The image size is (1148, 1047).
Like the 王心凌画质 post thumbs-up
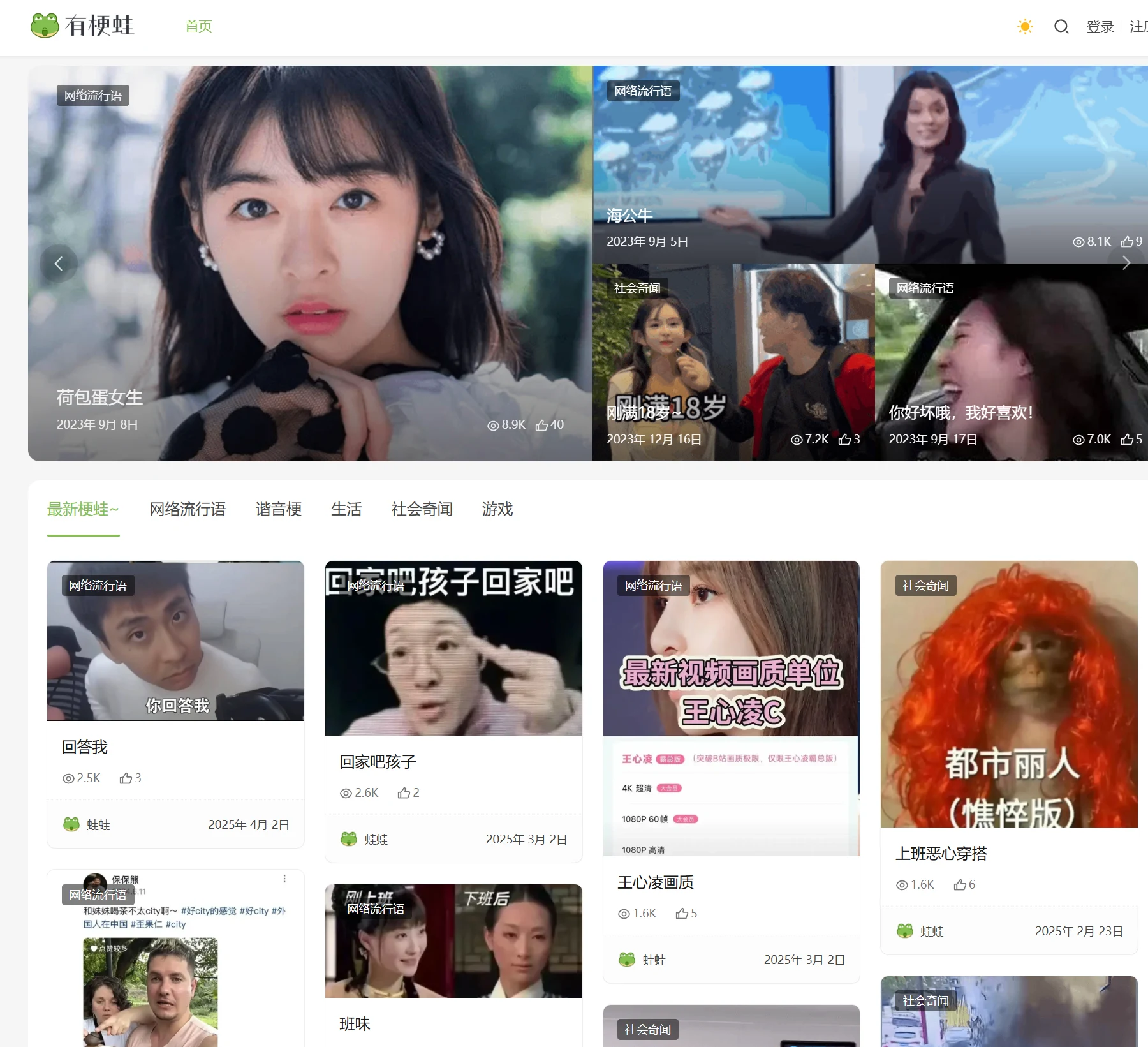click(x=682, y=914)
